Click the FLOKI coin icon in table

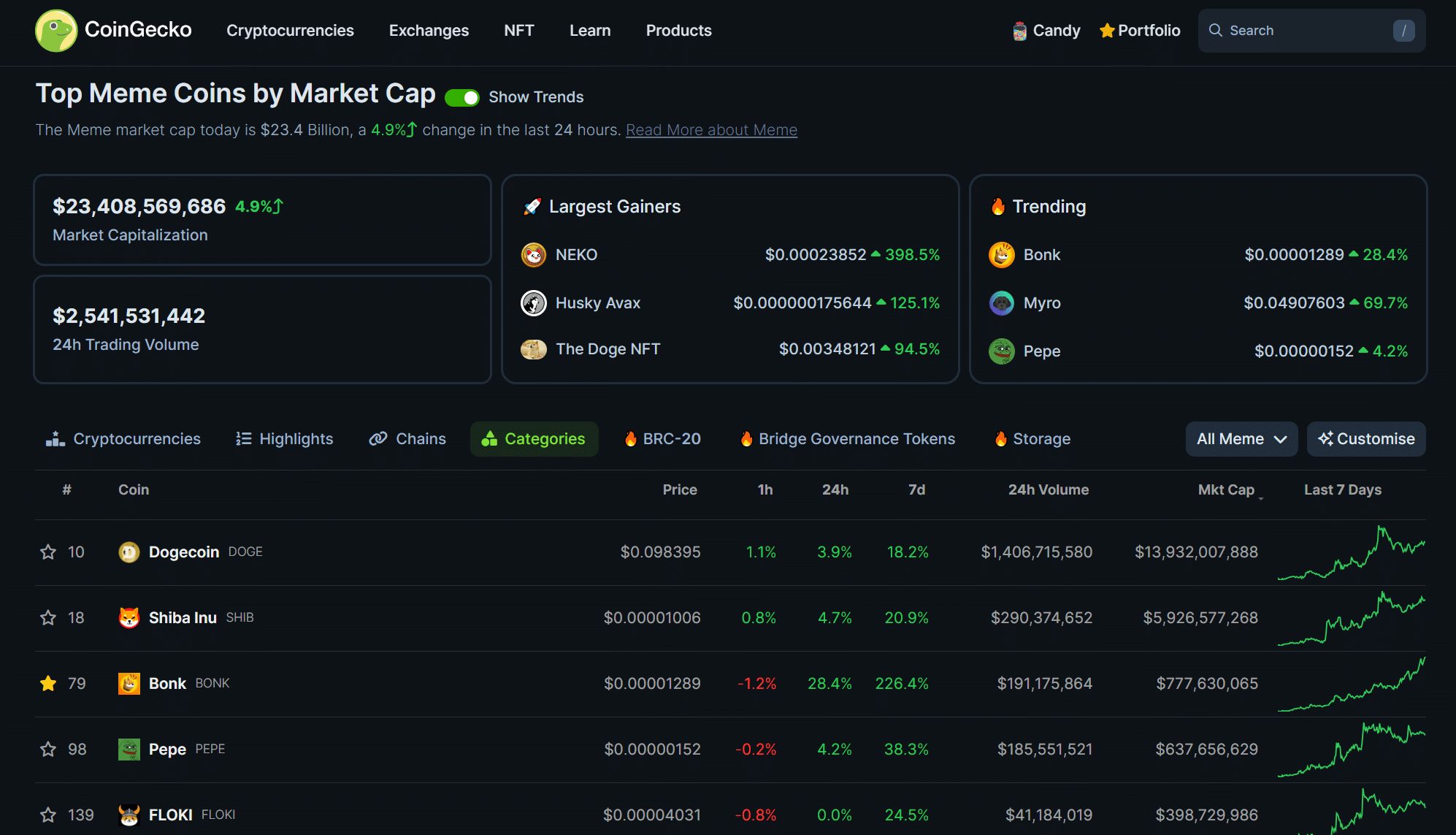pyautogui.click(x=129, y=815)
